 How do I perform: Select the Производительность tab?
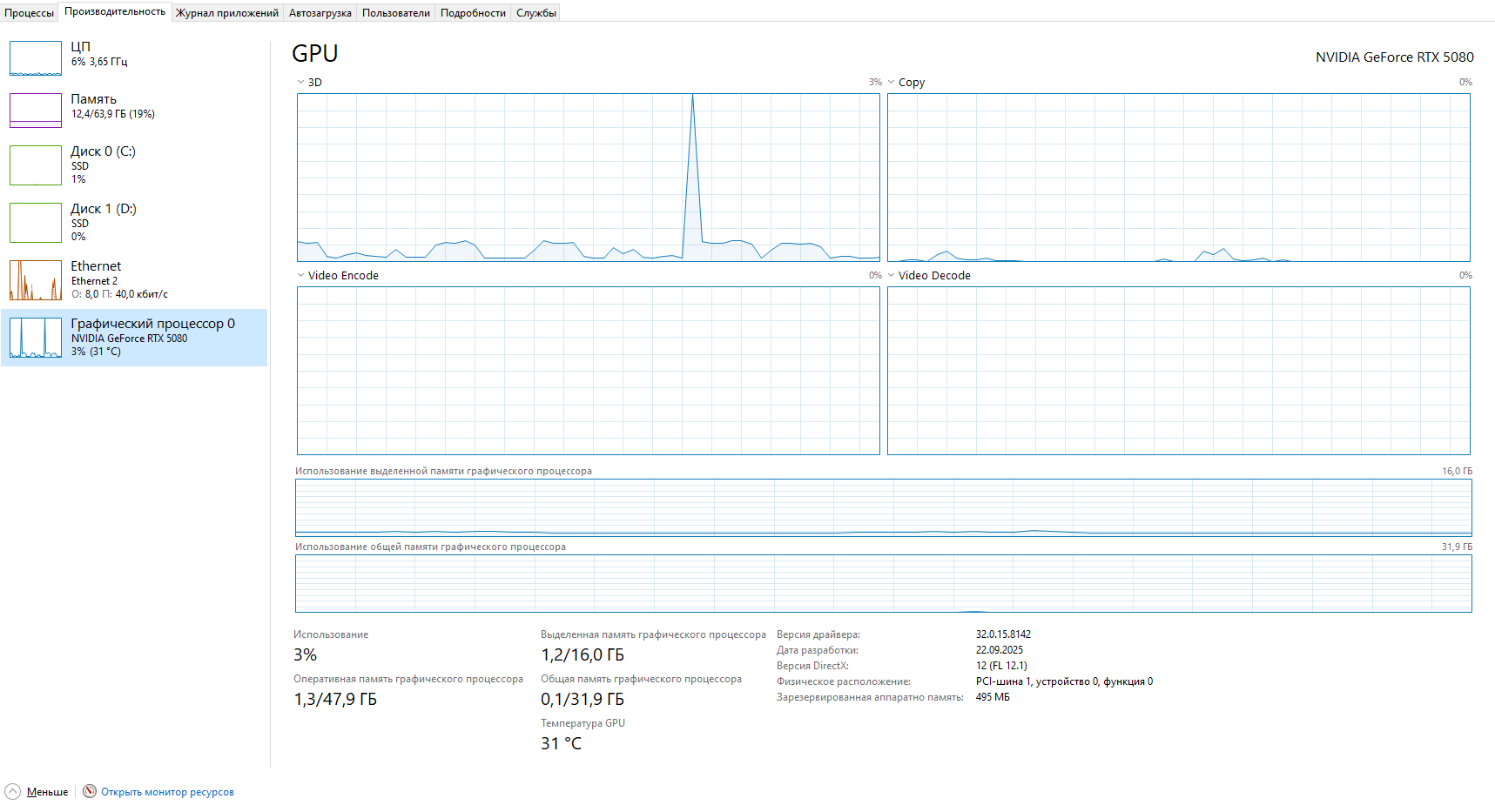pos(115,11)
